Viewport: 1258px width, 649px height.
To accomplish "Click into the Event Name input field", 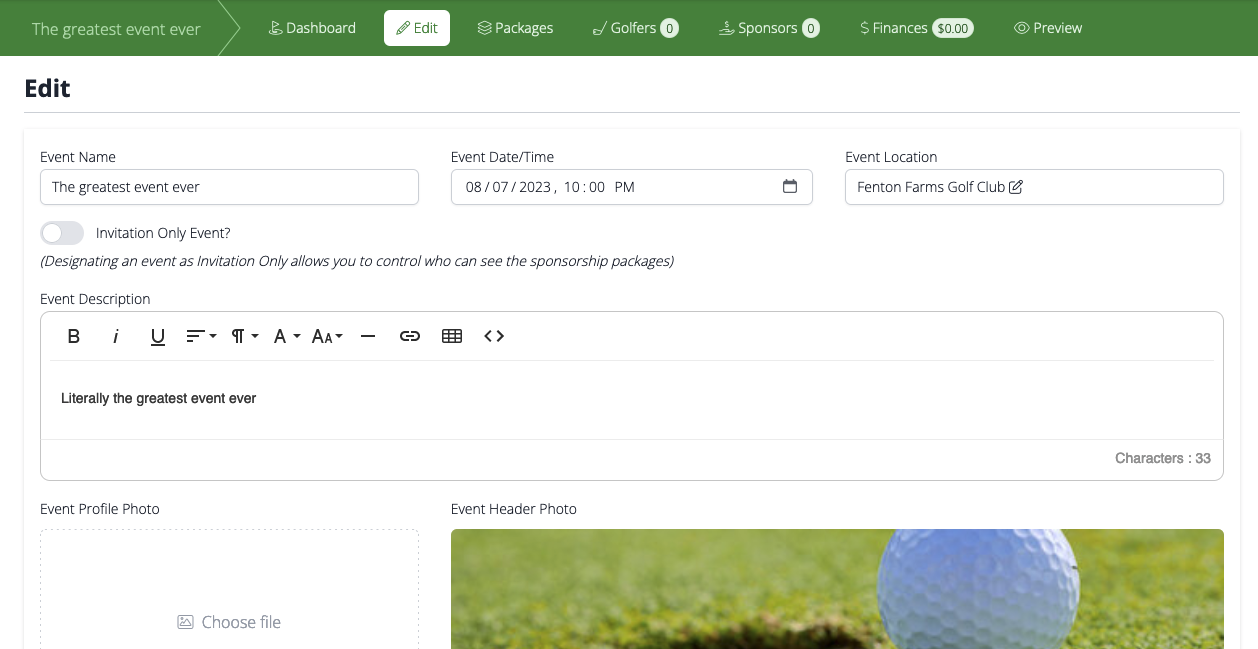I will pyautogui.click(x=229, y=187).
